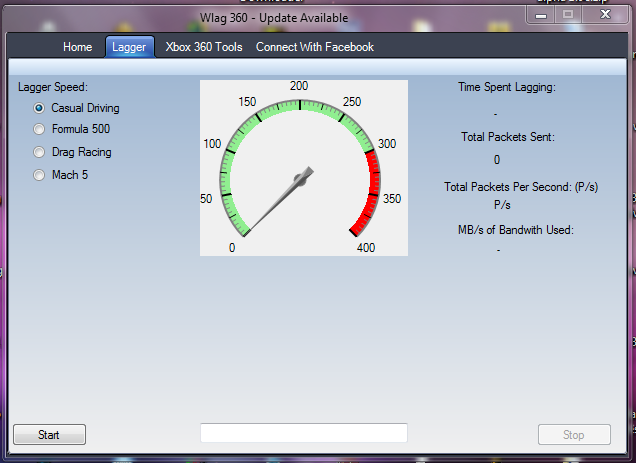This screenshot has height=463, width=636.
Task: Click the 'Total Packets Sent:' label
Action: click(x=507, y=137)
